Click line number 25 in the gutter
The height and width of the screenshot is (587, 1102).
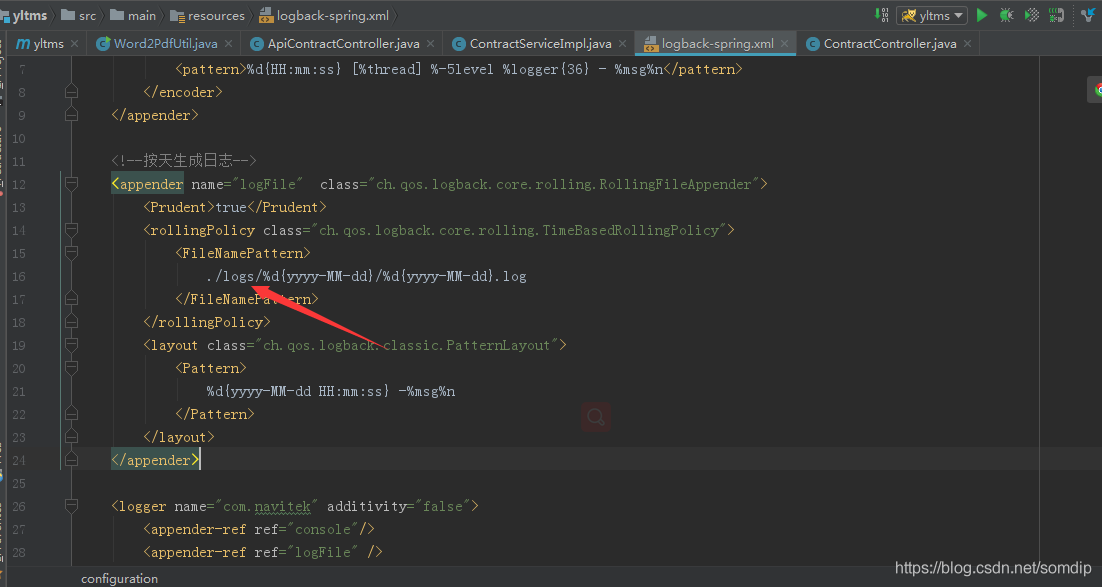click(19, 483)
